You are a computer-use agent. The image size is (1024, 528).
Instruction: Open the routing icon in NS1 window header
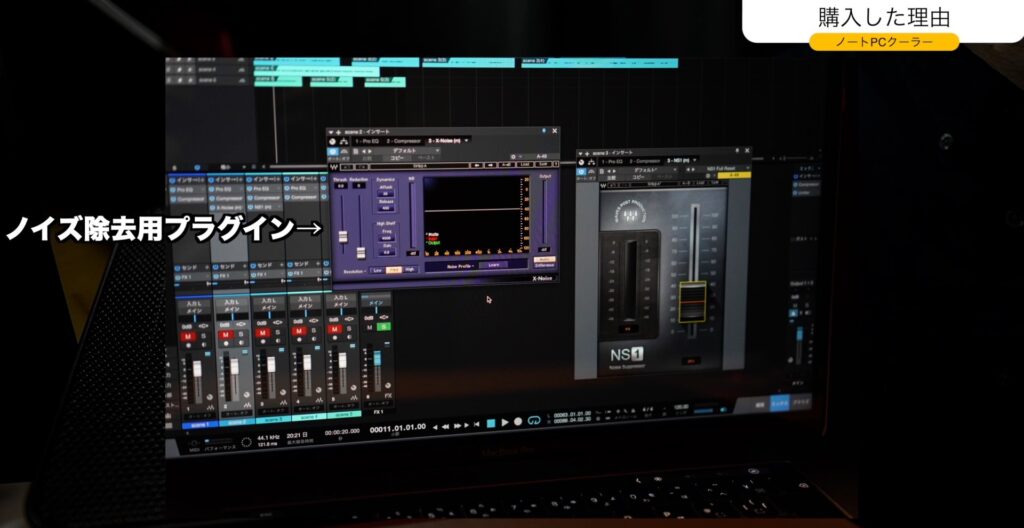[592, 163]
